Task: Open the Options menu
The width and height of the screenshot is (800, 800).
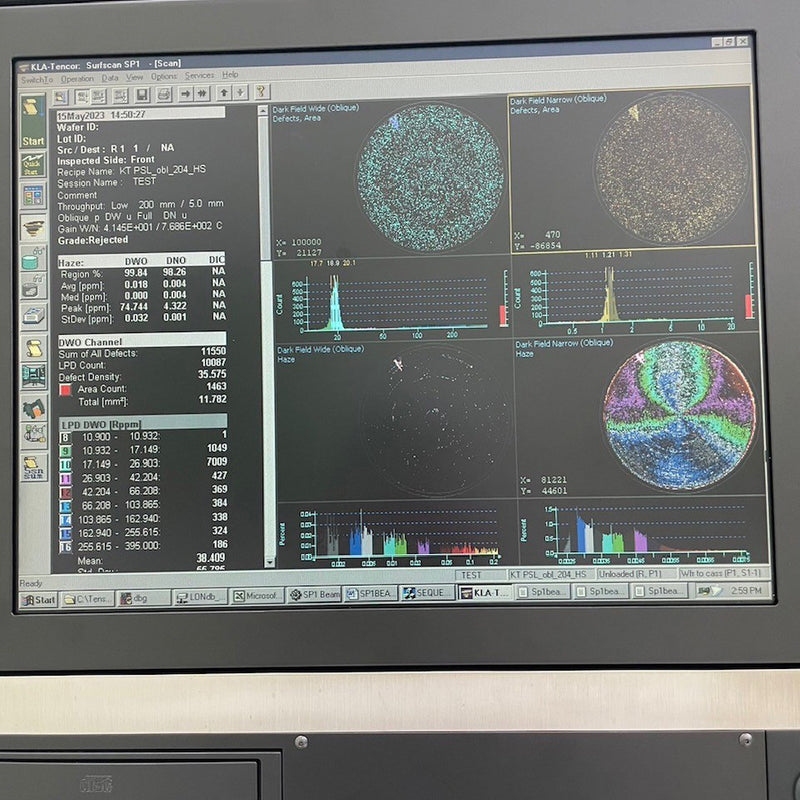Action: click(x=164, y=77)
